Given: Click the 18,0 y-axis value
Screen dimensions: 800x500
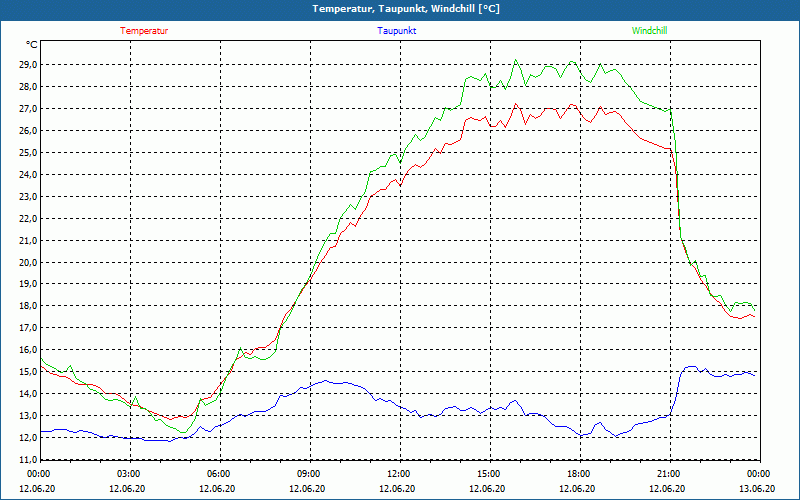Looking at the screenshot, I should click(x=29, y=306).
